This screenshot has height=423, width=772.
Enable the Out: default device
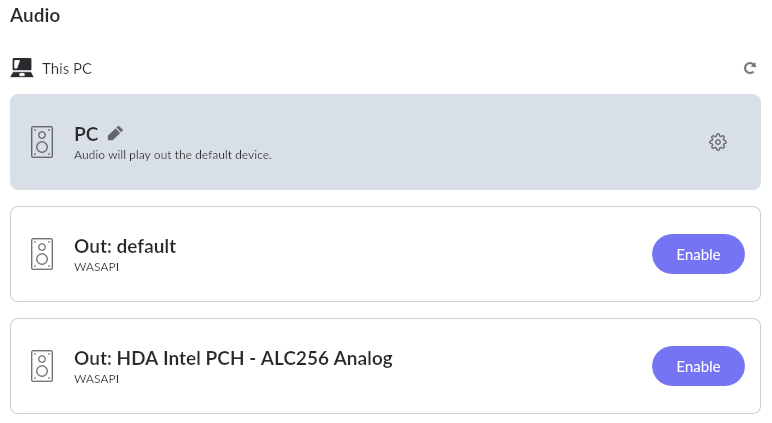coord(698,254)
